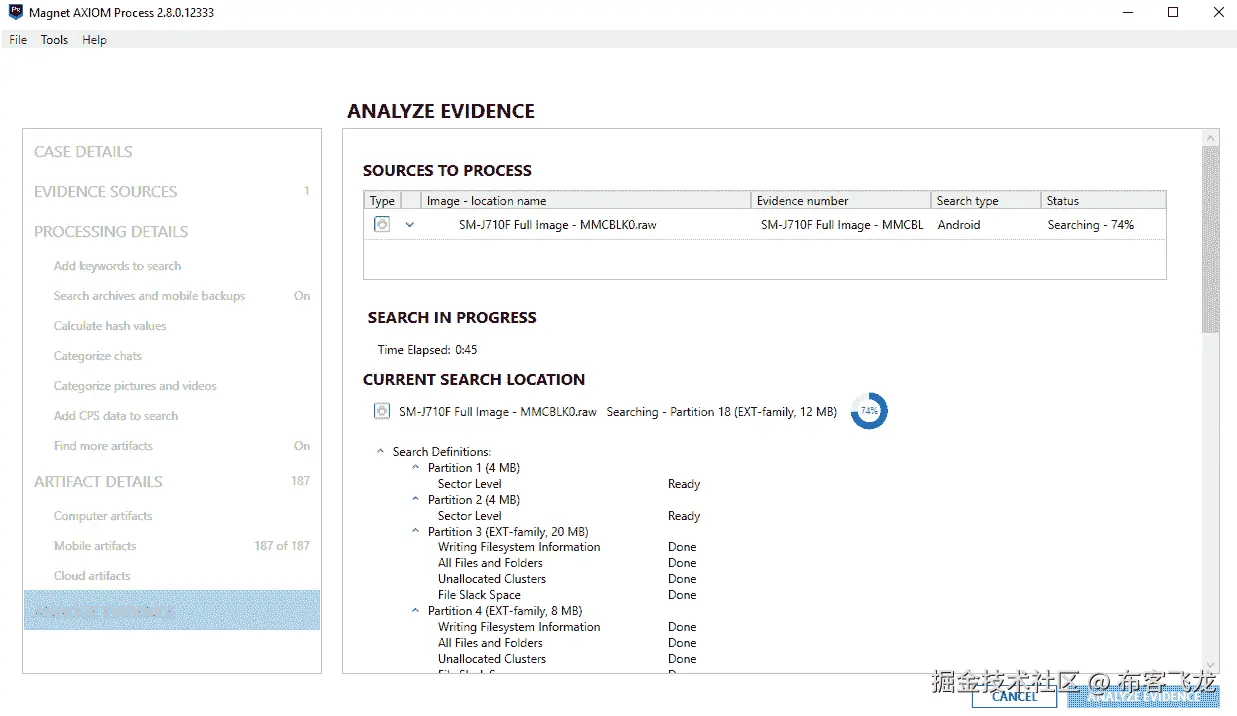Sort by Search type column header

click(x=985, y=200)
